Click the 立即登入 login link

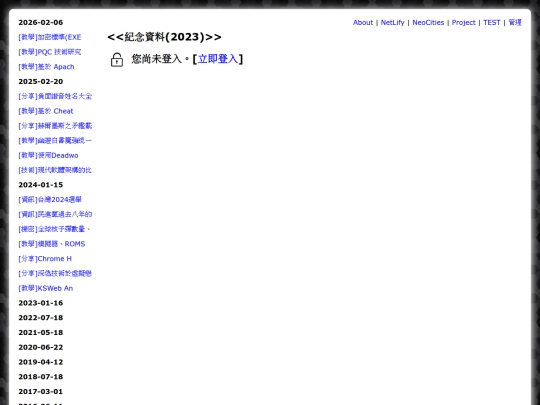tap(218, 59)
